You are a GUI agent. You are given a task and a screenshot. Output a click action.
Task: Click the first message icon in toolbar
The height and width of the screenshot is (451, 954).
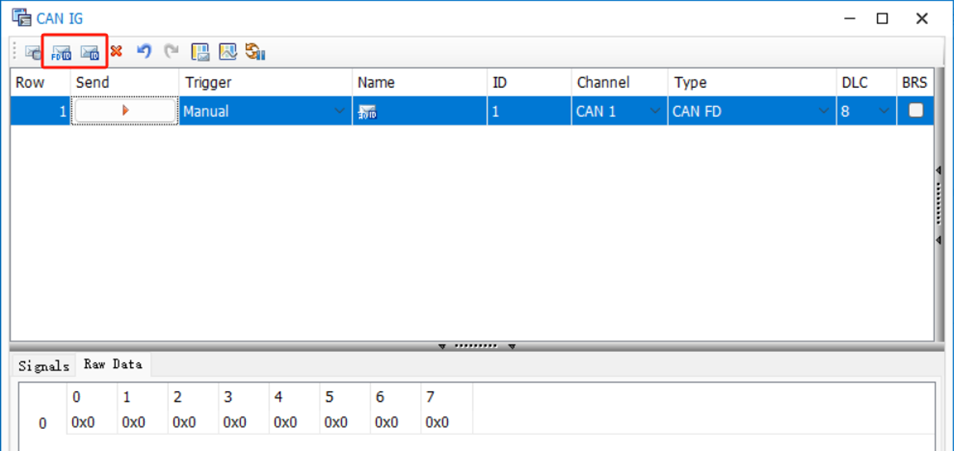click(33, 52)
